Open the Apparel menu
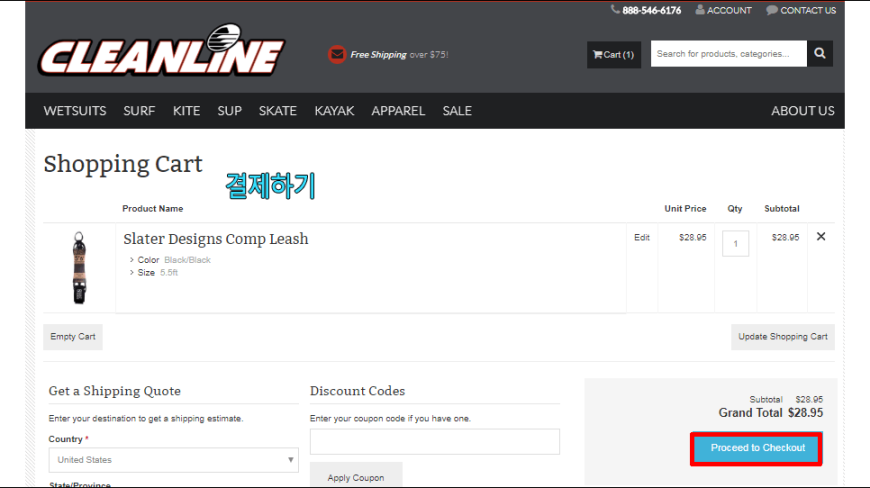Image resolution: width=870 pixels, height=488 pixels. 398,111
